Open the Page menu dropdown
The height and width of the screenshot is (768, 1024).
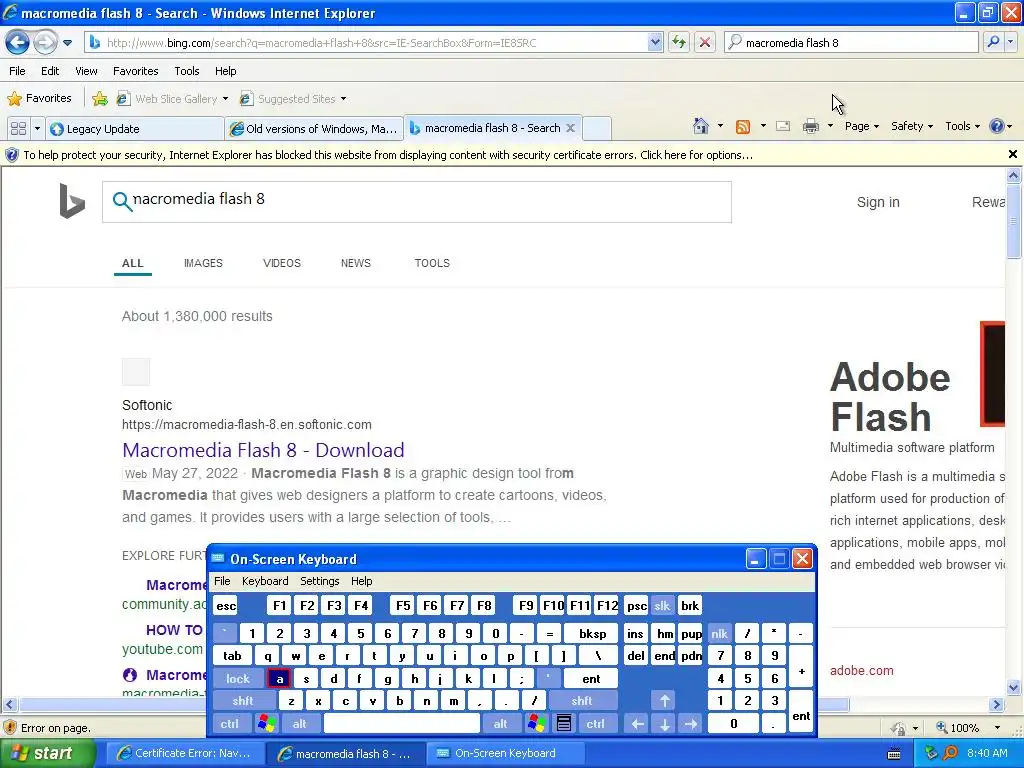tap(861, 126)
